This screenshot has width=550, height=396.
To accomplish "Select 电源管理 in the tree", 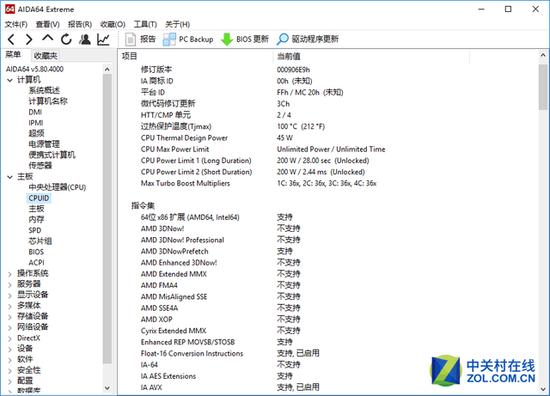I will pyautogui.click(x=44, y=144).
